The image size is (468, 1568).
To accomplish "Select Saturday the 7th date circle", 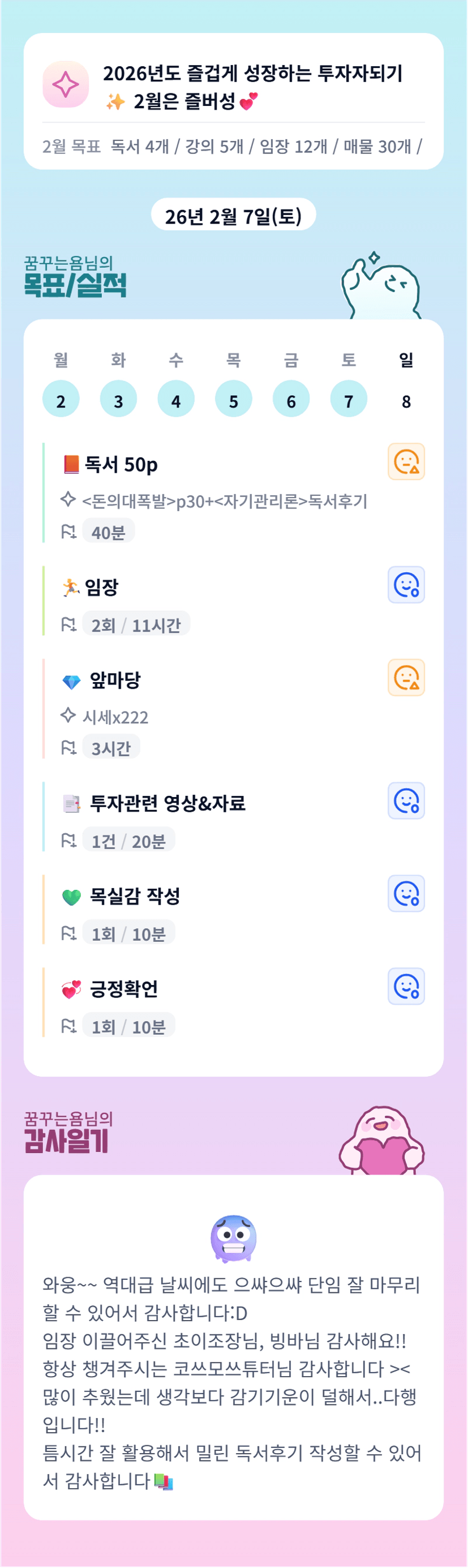I will pos(349,399).
